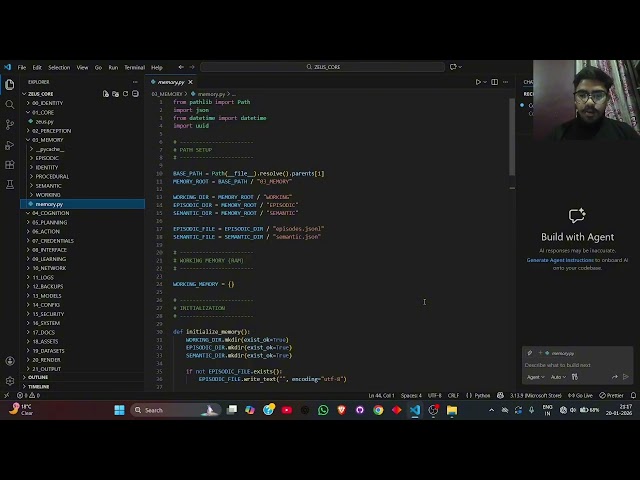Viewport: 640px width, 480px height.
Task: Open the Run and Debug view
Action: pyautogui.click(x=10, y=144)
